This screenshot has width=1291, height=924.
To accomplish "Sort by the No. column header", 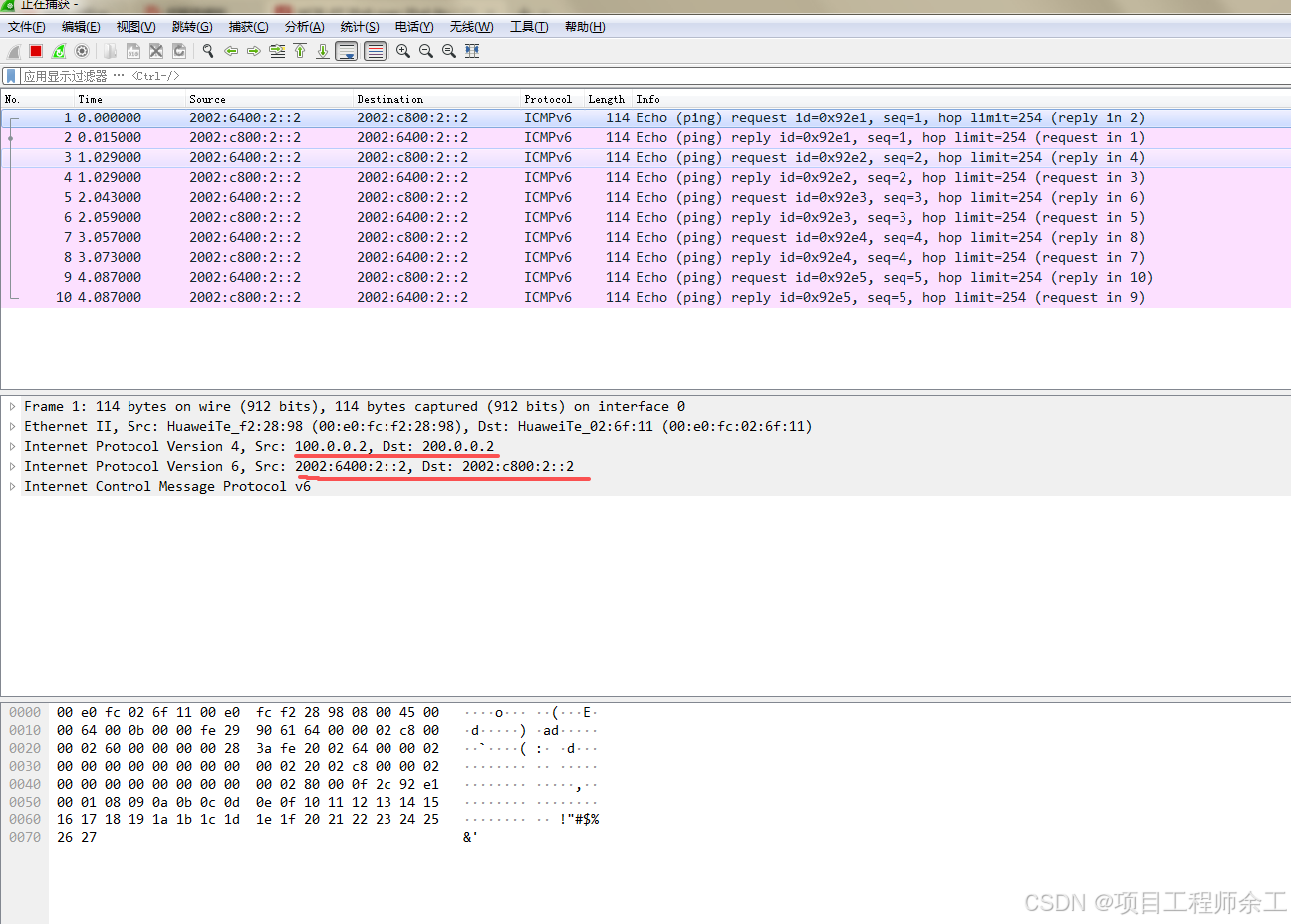I will click(38, 99).
